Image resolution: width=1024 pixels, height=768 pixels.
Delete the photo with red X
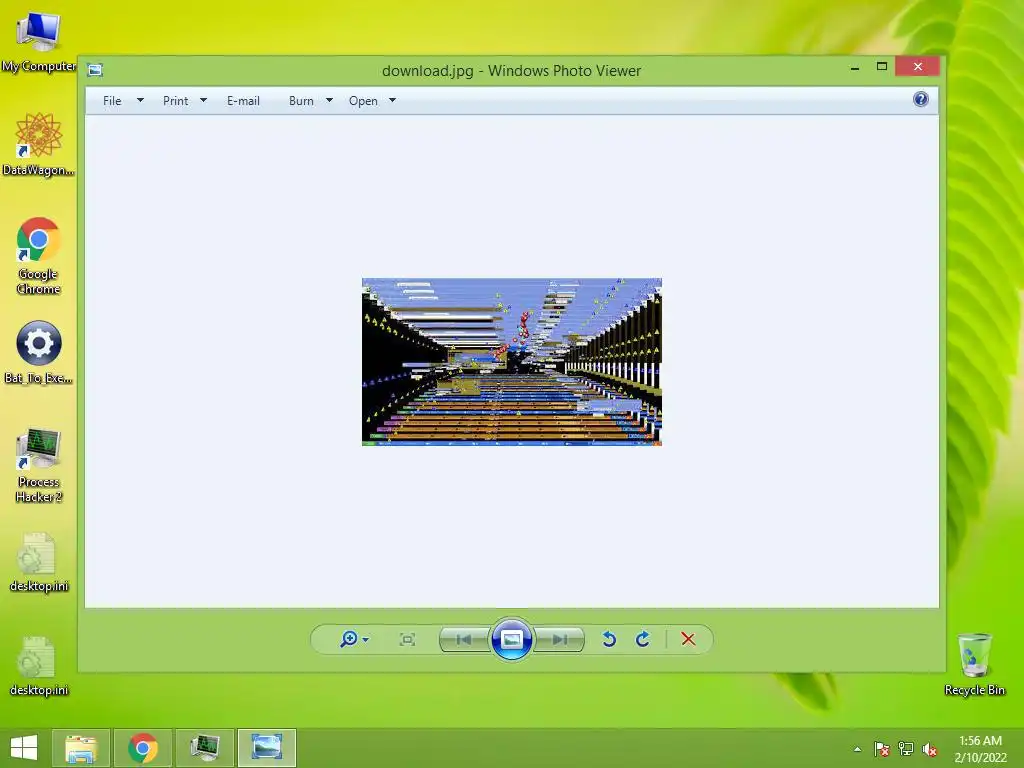click(688, 639)
